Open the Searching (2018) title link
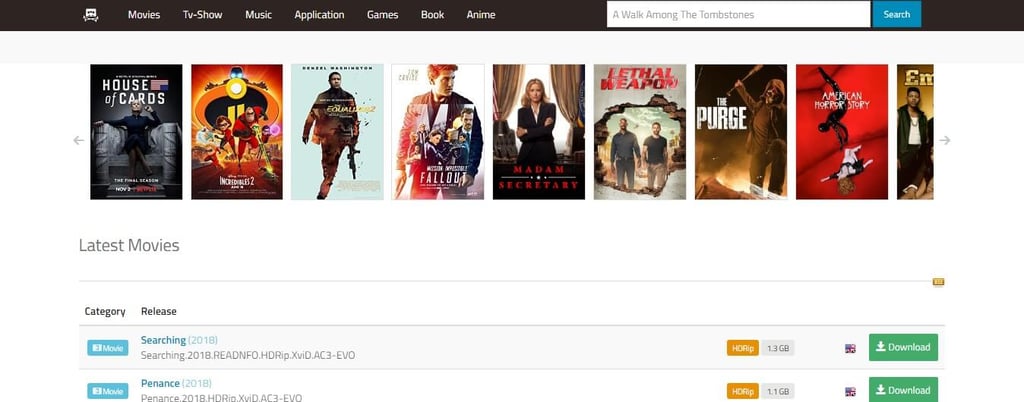1024x402 pixels. [179, 340]
